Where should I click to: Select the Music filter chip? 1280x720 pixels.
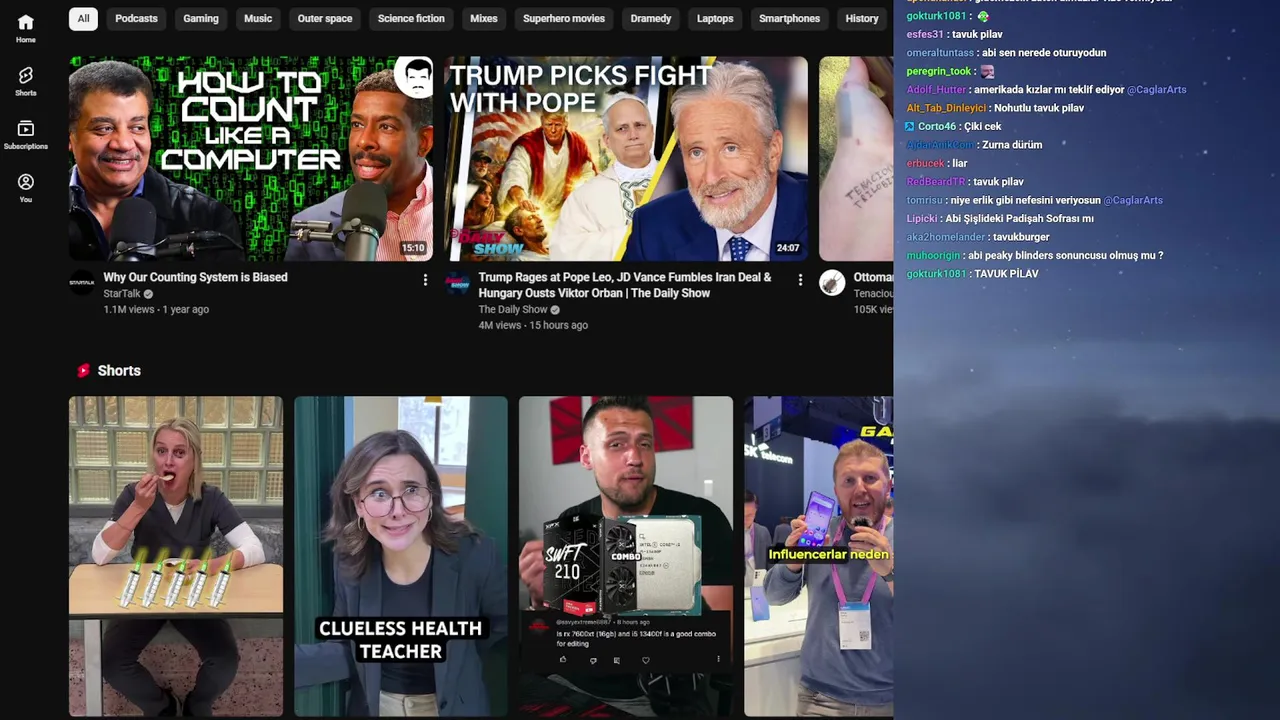tap(258, 18)
